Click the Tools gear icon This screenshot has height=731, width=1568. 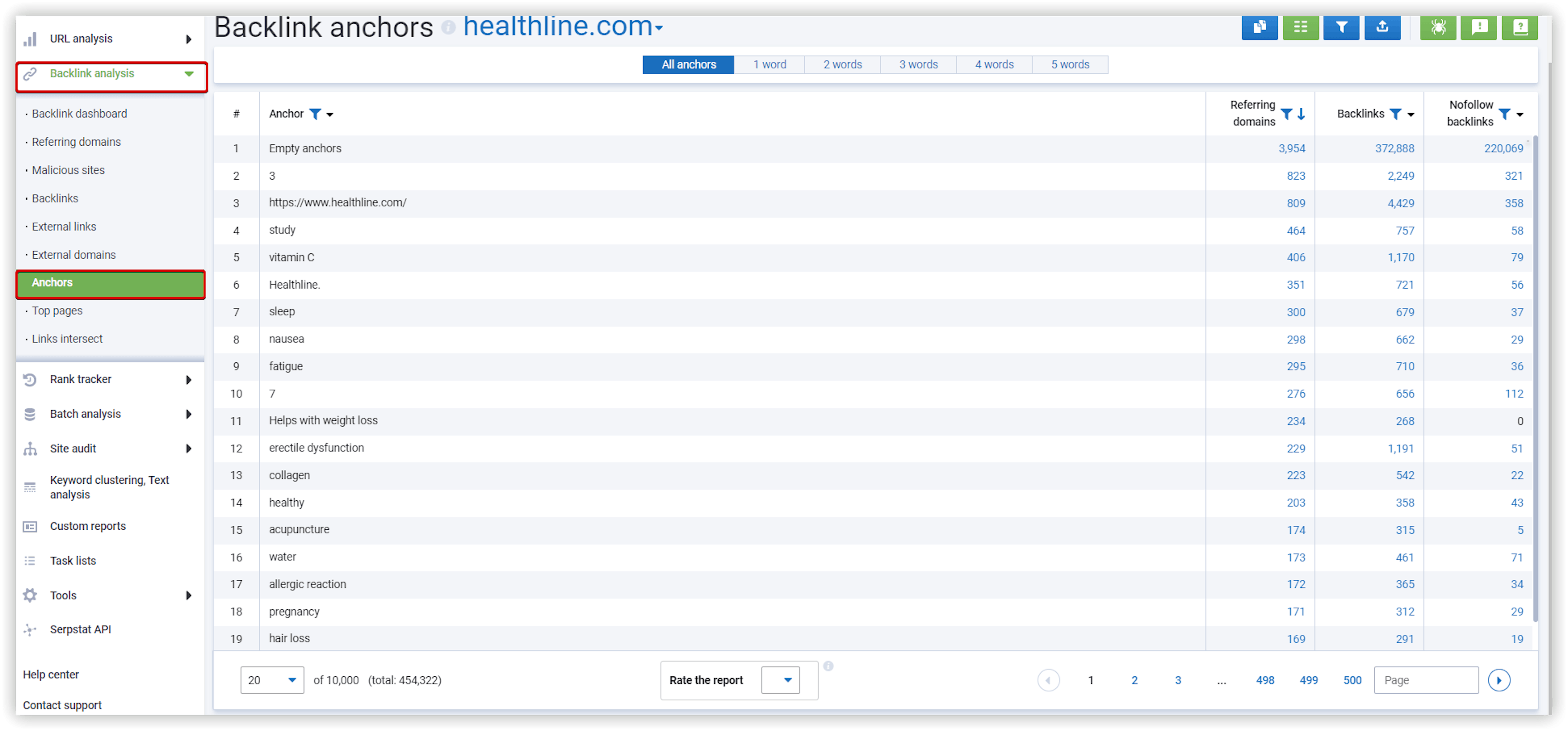[x=30, y=596]
